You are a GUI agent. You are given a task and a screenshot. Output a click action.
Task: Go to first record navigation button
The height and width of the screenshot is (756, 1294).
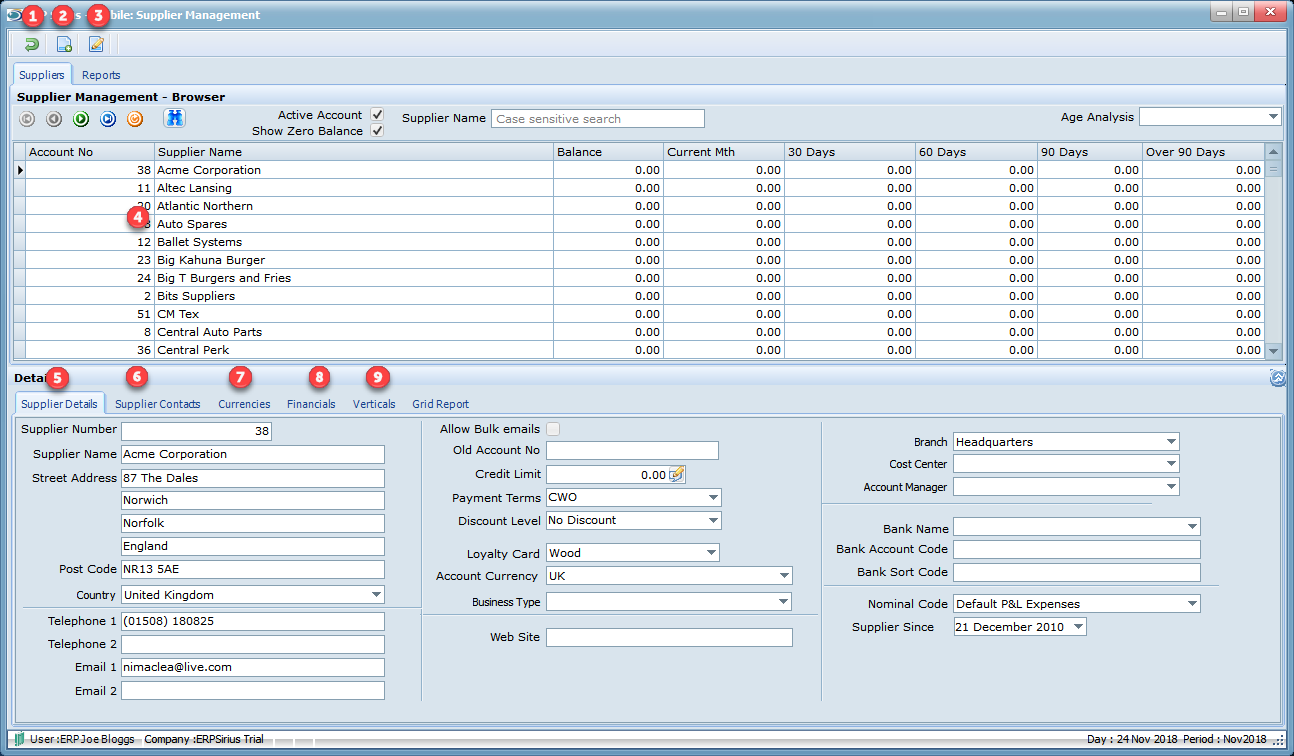(x=27, y=119)
